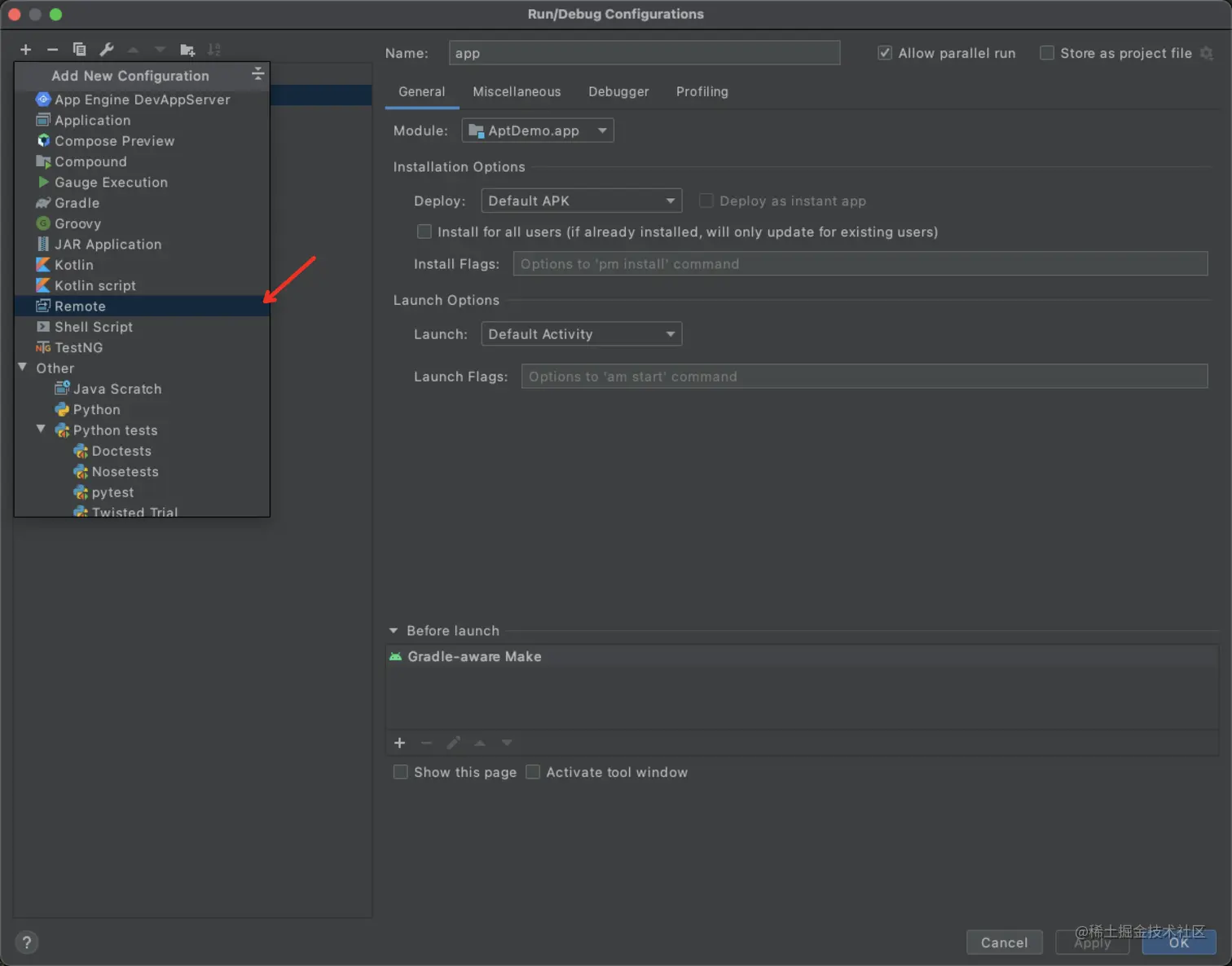Switch to the Debugger tab
Image resolution: width=1232 pixels, height=966 pixels.
click(x=618, y=92)
